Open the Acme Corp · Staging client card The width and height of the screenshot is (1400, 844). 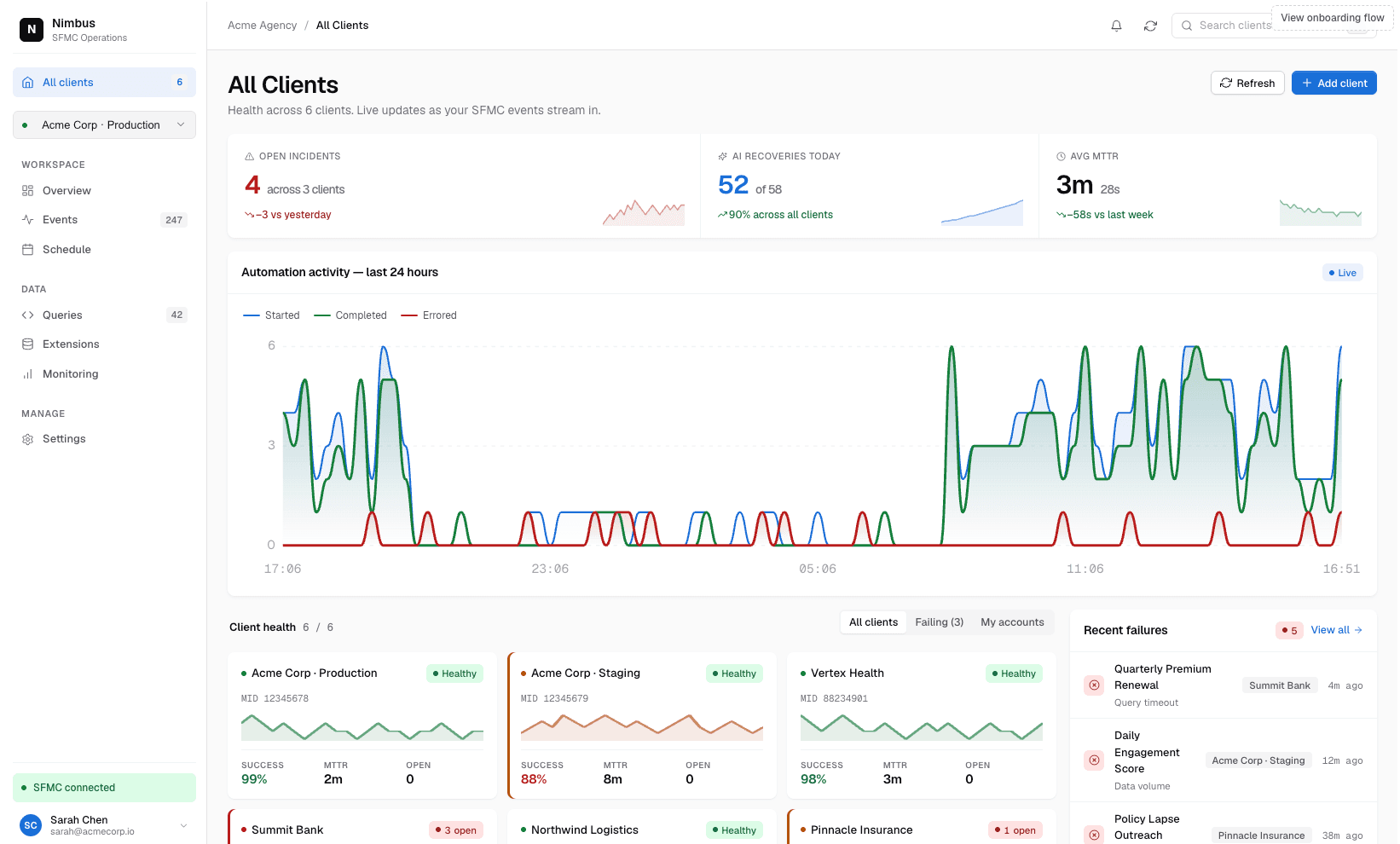[642, 725]
